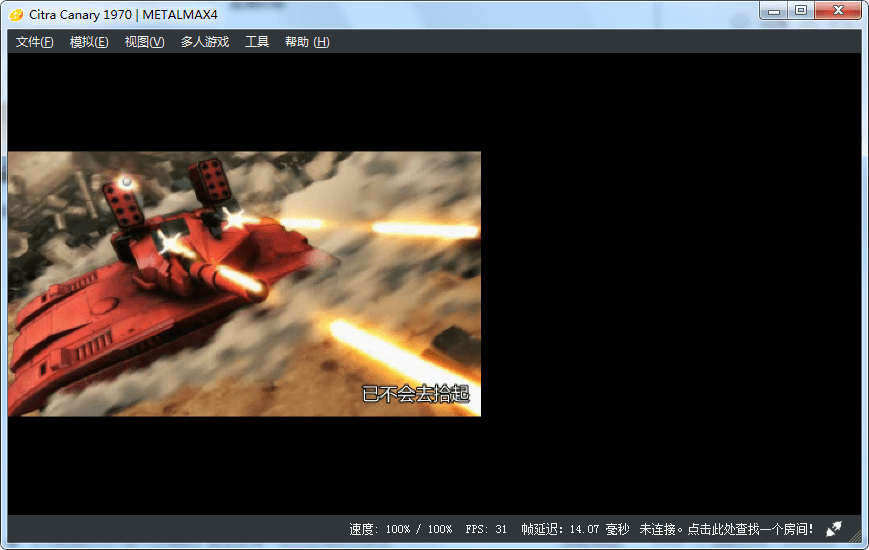The image size is (869, 550).
Task: Open the 模拟(E) menu
Action: tap(89, 42)
